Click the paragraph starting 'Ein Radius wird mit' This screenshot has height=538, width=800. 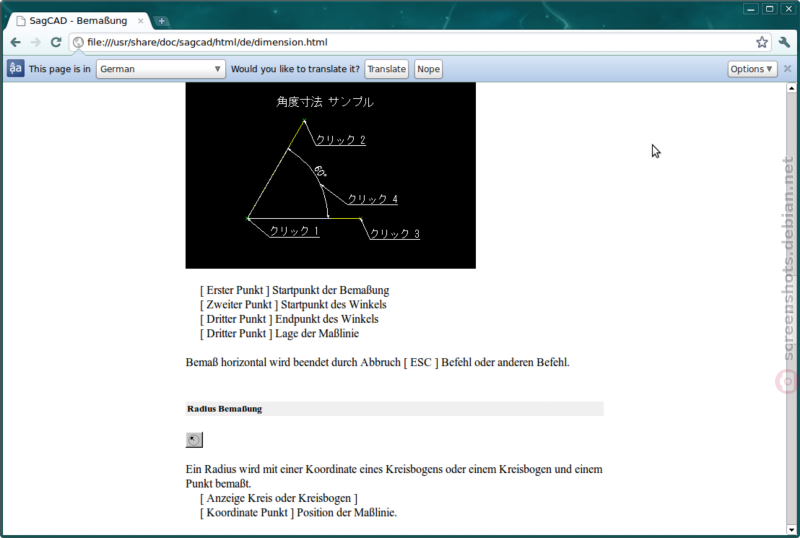394,476
